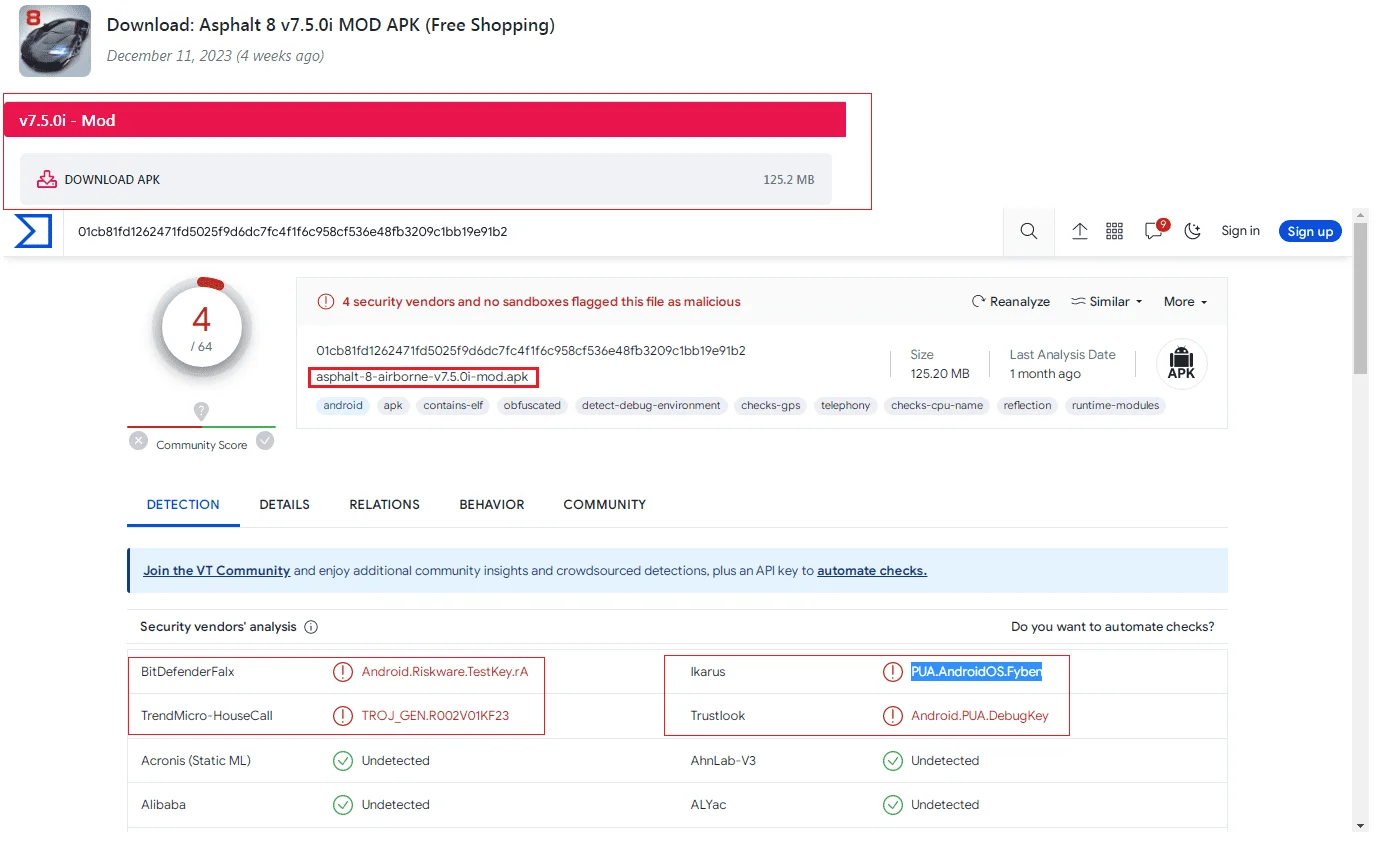Click the Reanalyze button
Image resolution: width=1376 pixels, height=846 pixels.
(1011, 302)
